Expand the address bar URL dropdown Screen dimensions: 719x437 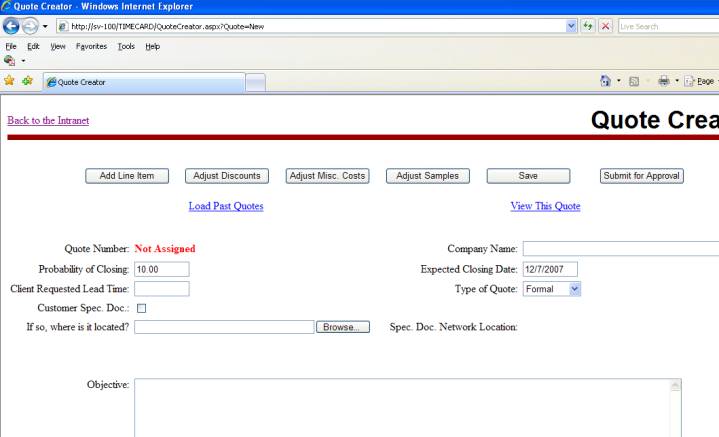(x=571, y=26)
